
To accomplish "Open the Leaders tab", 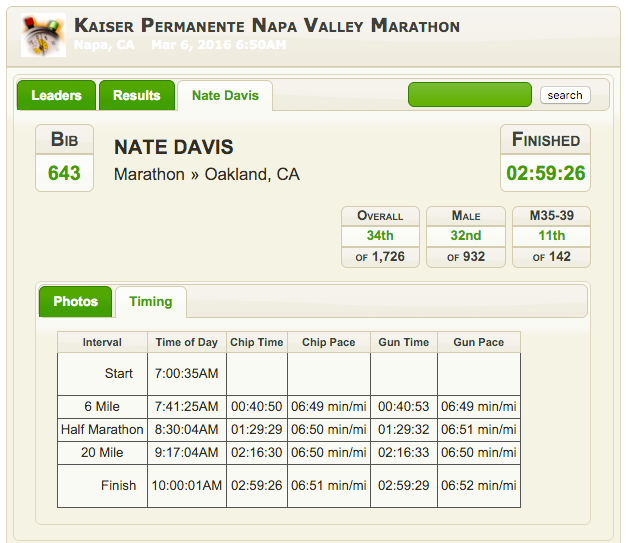I will coord(56,95).
